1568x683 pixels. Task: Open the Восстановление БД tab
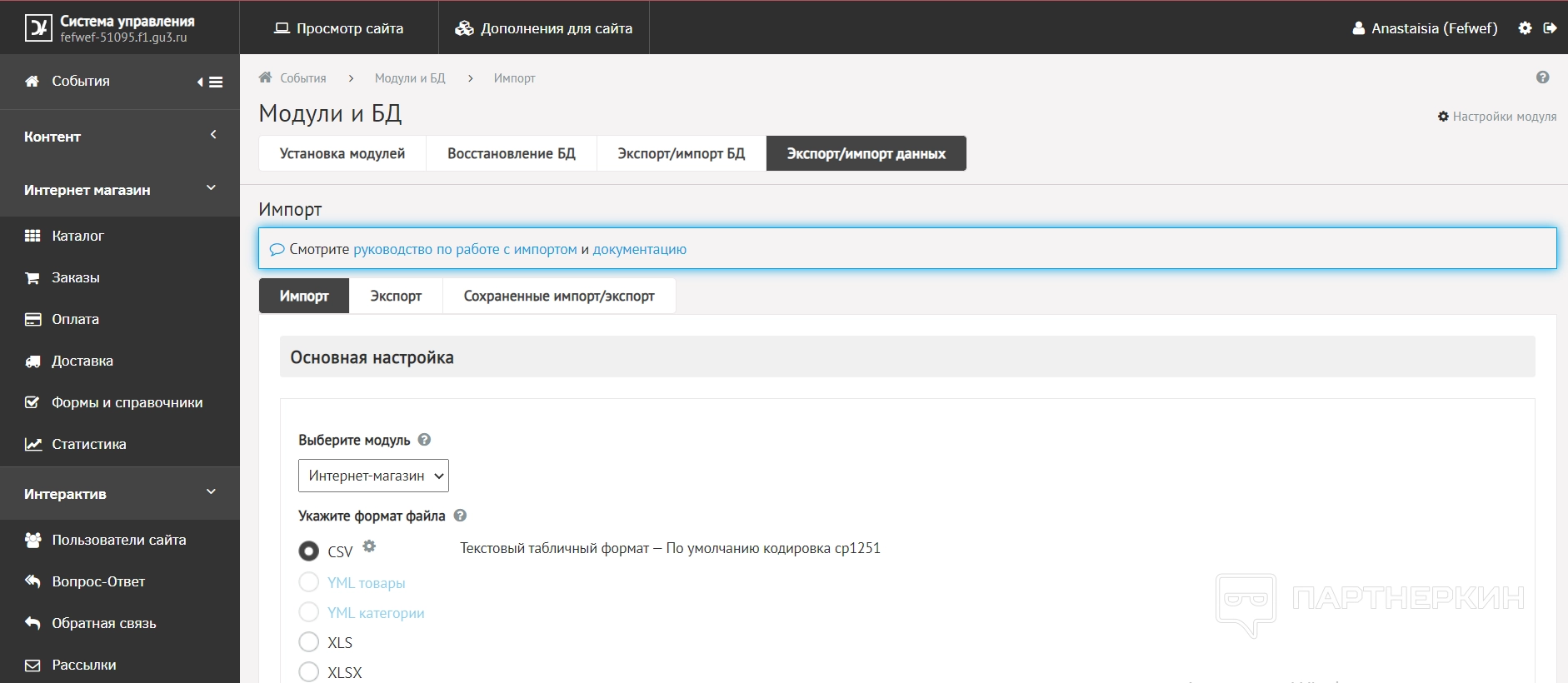(512, 153)
